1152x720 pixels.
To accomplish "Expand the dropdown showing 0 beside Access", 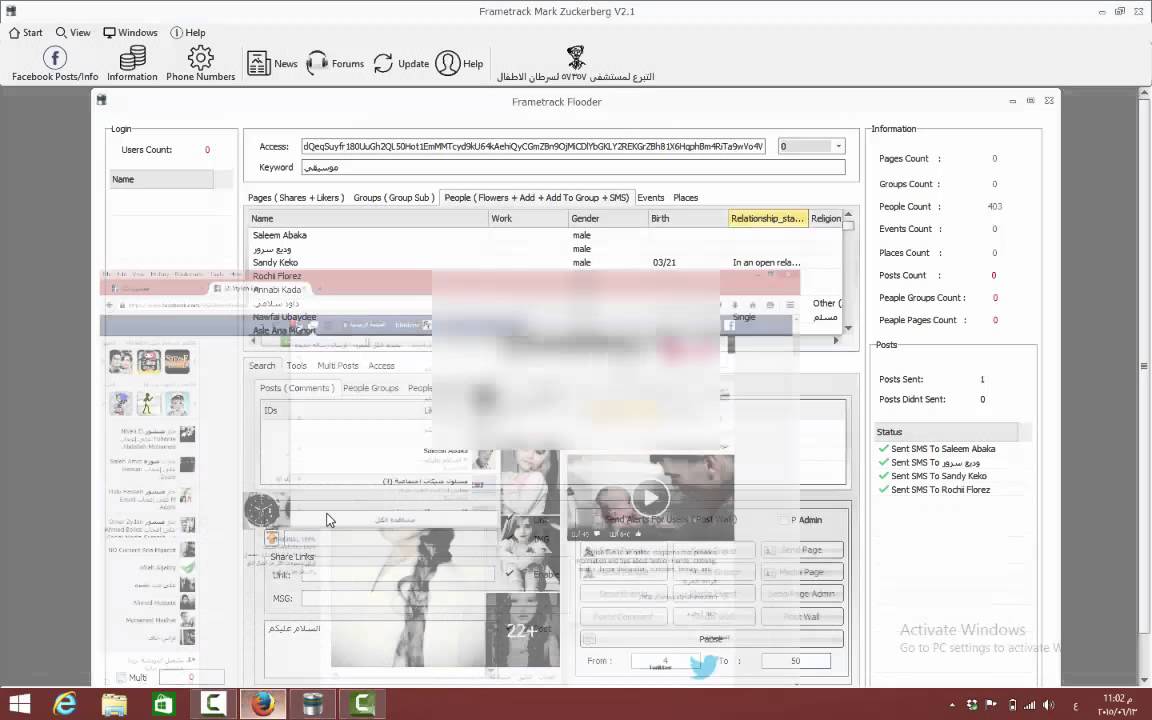I will [x=838, y=146].
